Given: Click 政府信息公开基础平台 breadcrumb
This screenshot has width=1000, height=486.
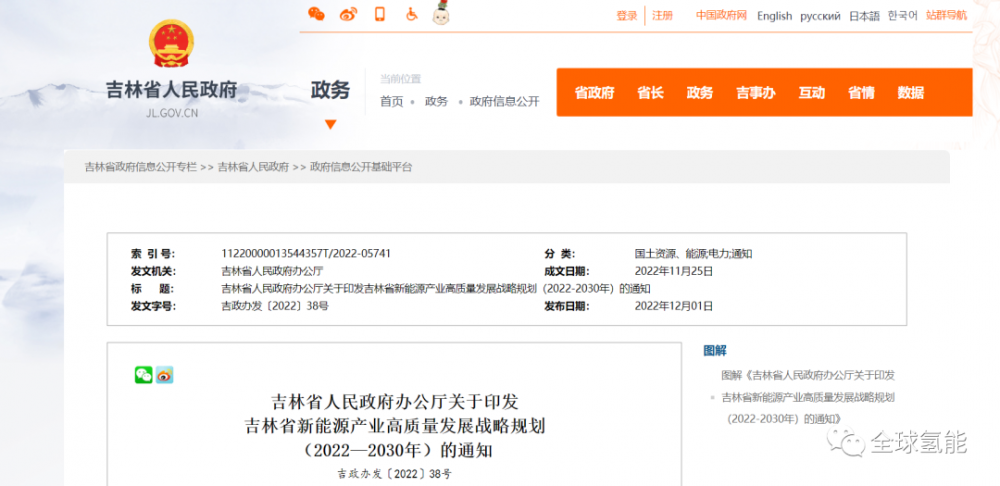Looking at the screenshot, I should point(361,167).
